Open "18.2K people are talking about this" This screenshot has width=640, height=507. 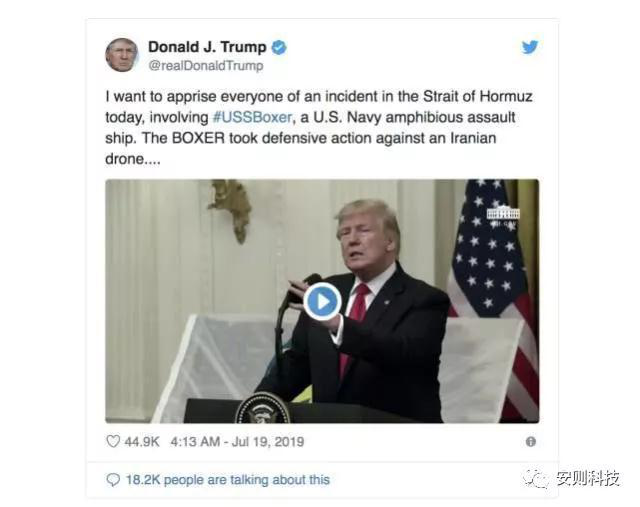(227, 480)
